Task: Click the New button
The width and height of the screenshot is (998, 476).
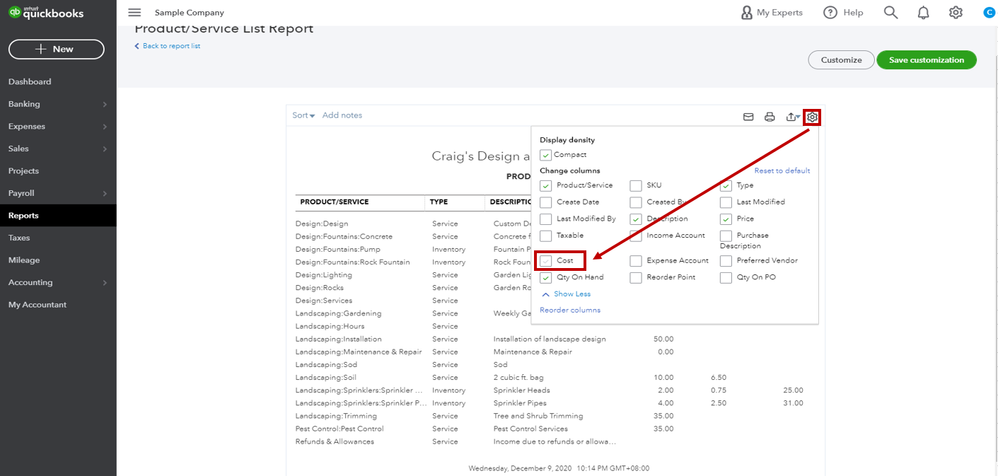Action: click(56, 49)
